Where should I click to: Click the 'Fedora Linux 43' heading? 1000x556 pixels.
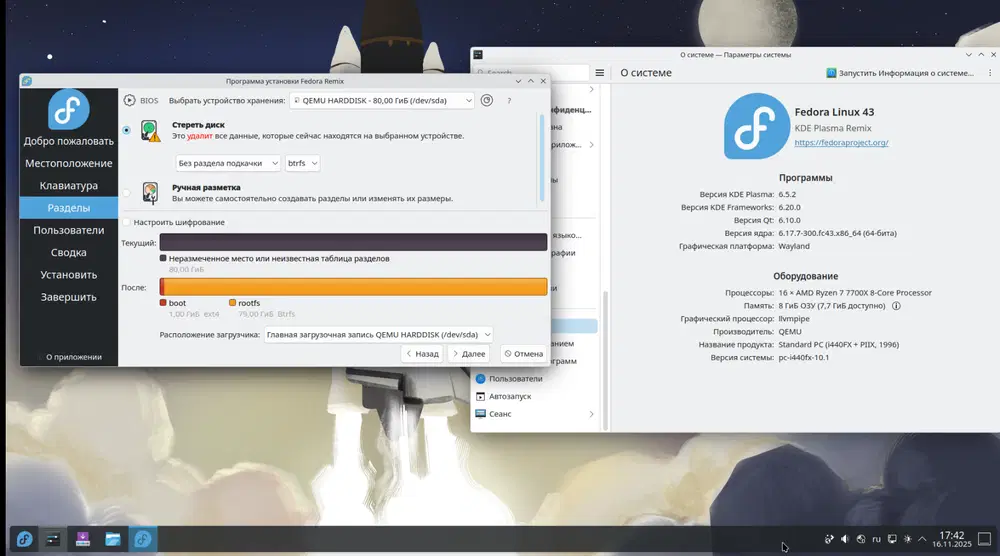(x=834, y=112)
